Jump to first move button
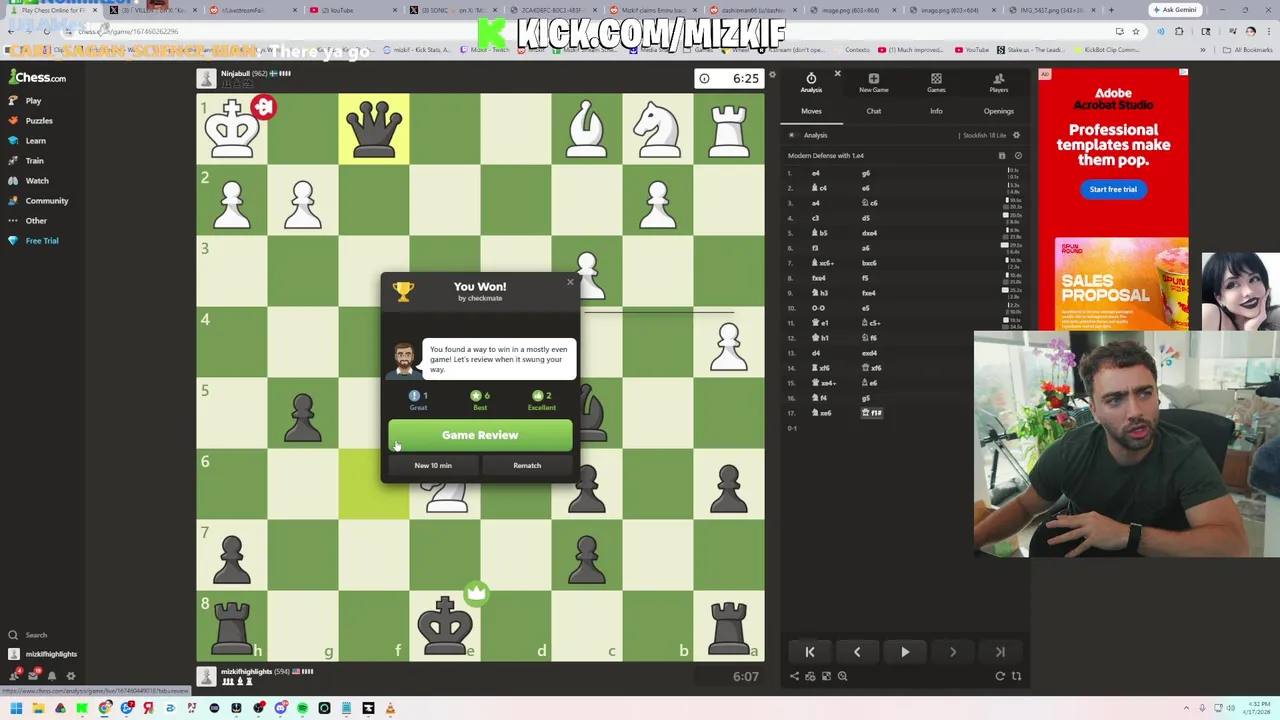 click(x=810, y=652)
